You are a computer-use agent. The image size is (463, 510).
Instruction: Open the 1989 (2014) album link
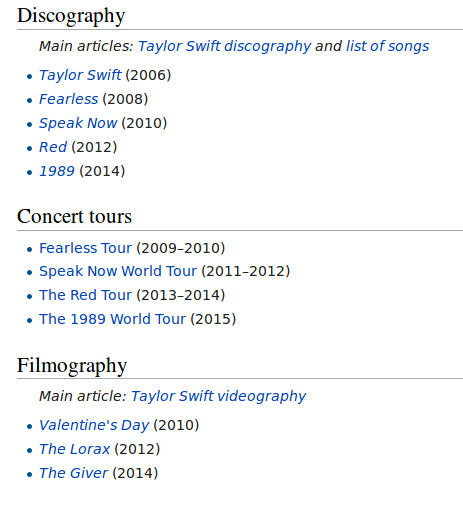coord(57,171)
